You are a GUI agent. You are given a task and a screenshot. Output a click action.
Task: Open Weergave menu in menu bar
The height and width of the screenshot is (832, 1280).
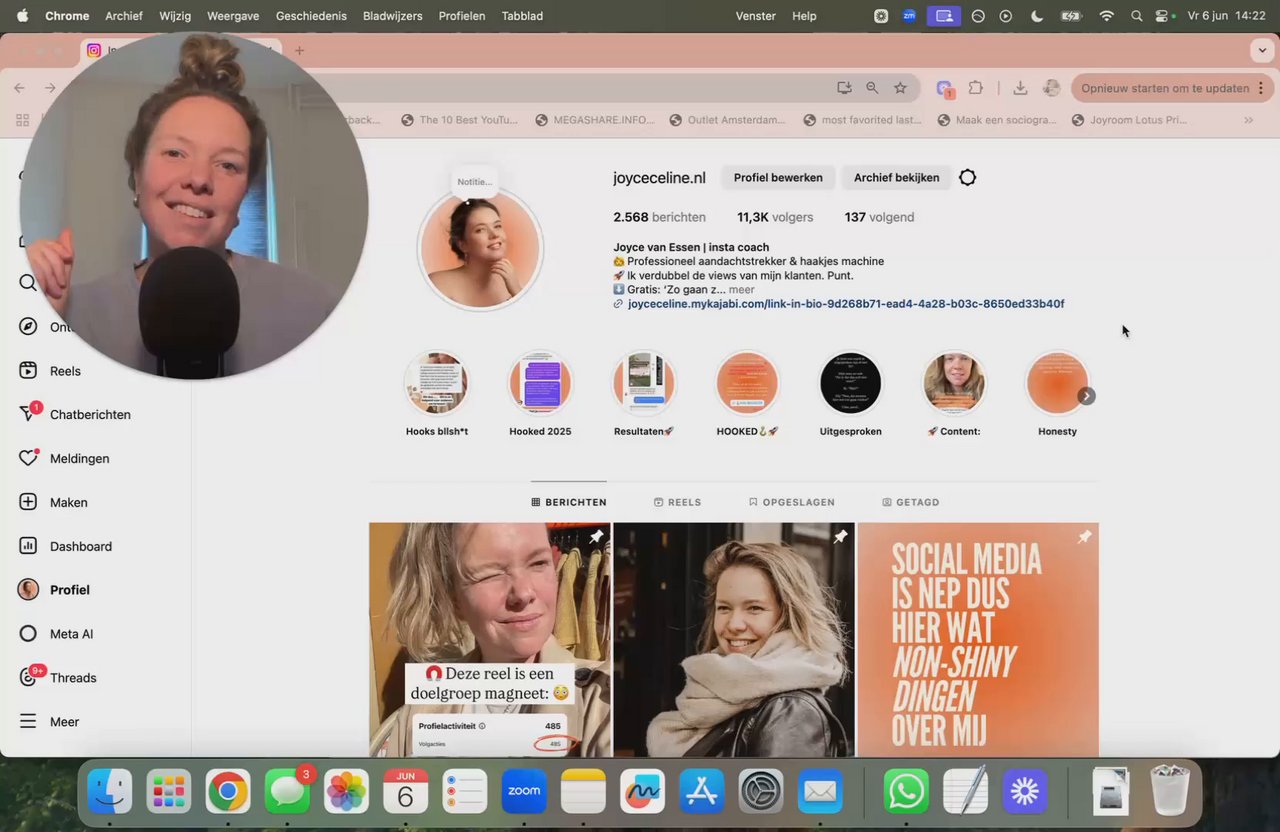pos(233,16)
